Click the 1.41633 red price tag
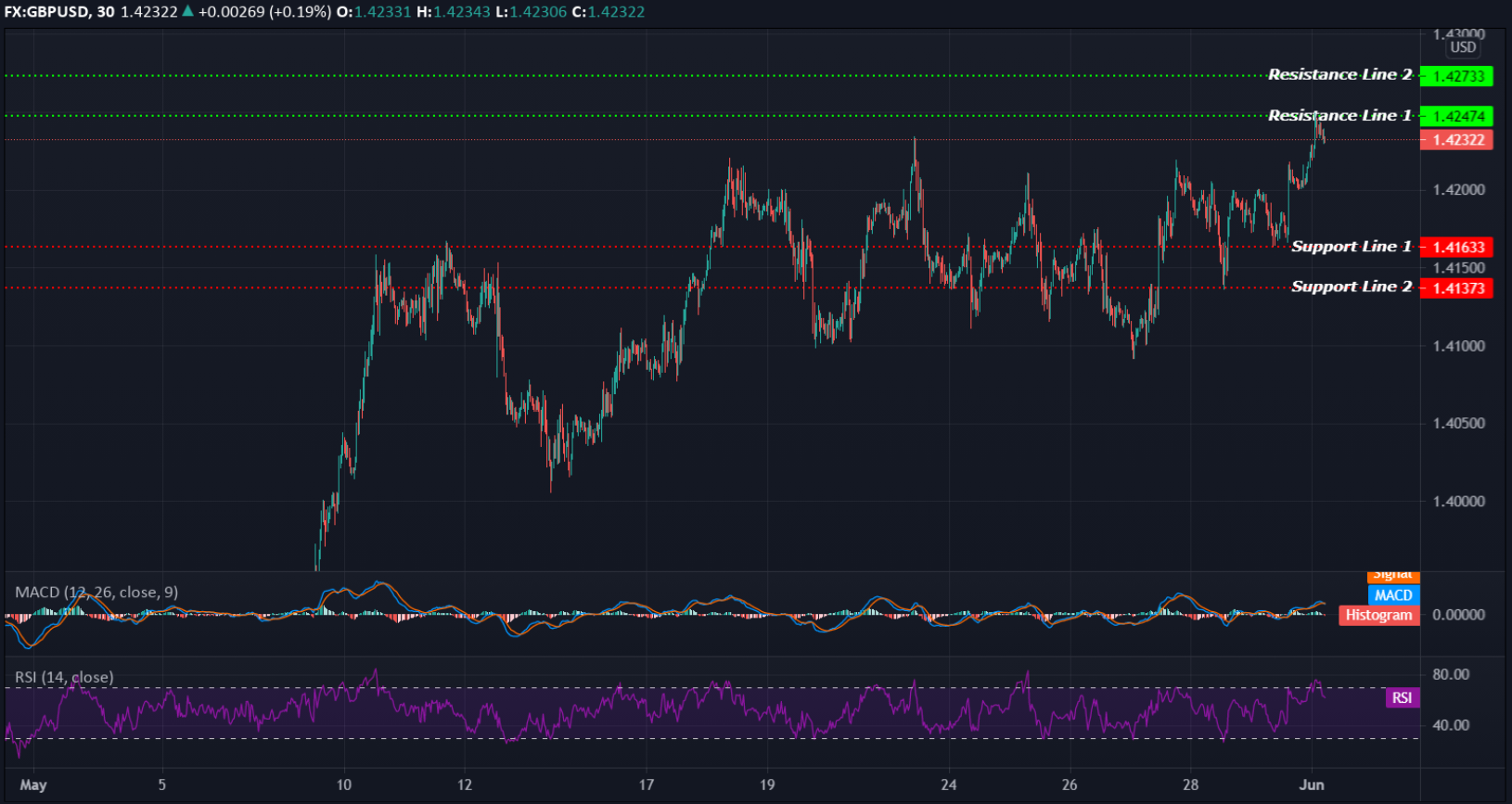This screenshot has height=804, width=1512. tap(1456, 248)
